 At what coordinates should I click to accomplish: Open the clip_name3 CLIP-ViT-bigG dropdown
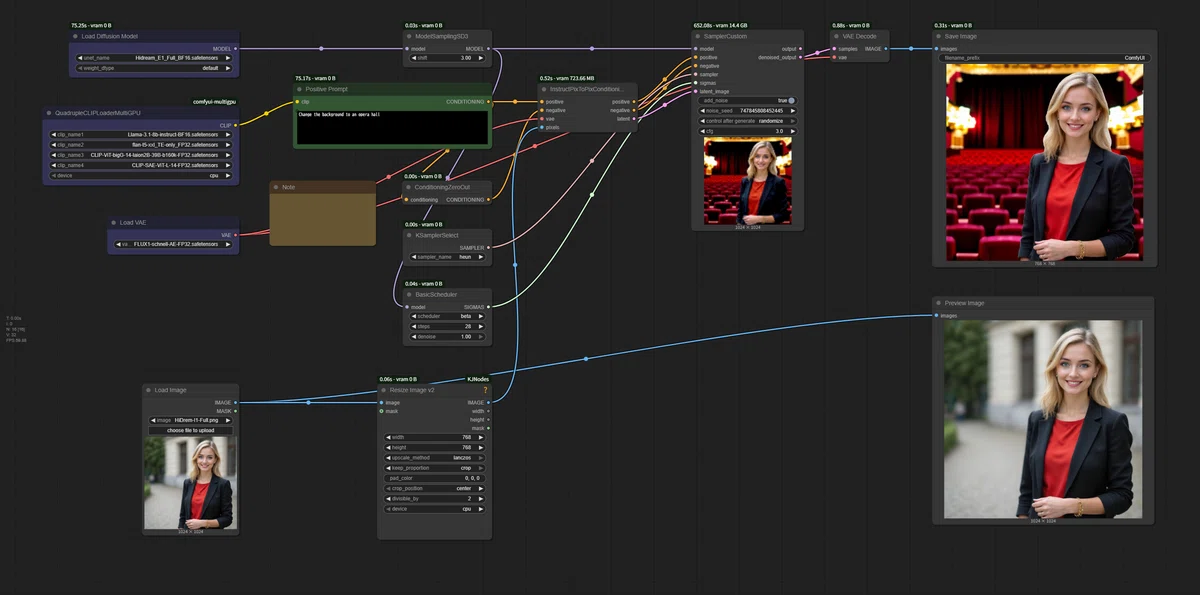pos(141,155)
